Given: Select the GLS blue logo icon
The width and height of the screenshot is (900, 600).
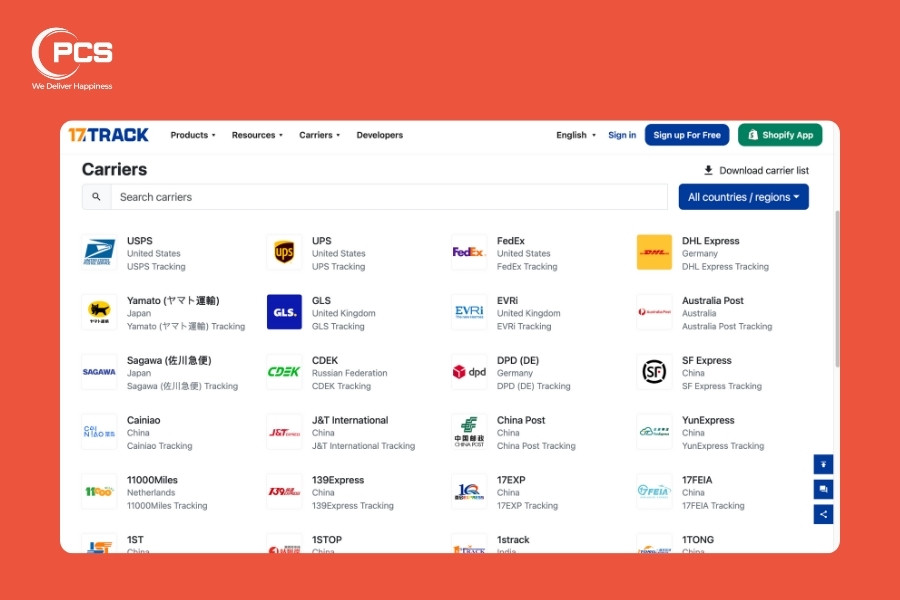Looking at the screenshot, I should click(x=284, y=312).
